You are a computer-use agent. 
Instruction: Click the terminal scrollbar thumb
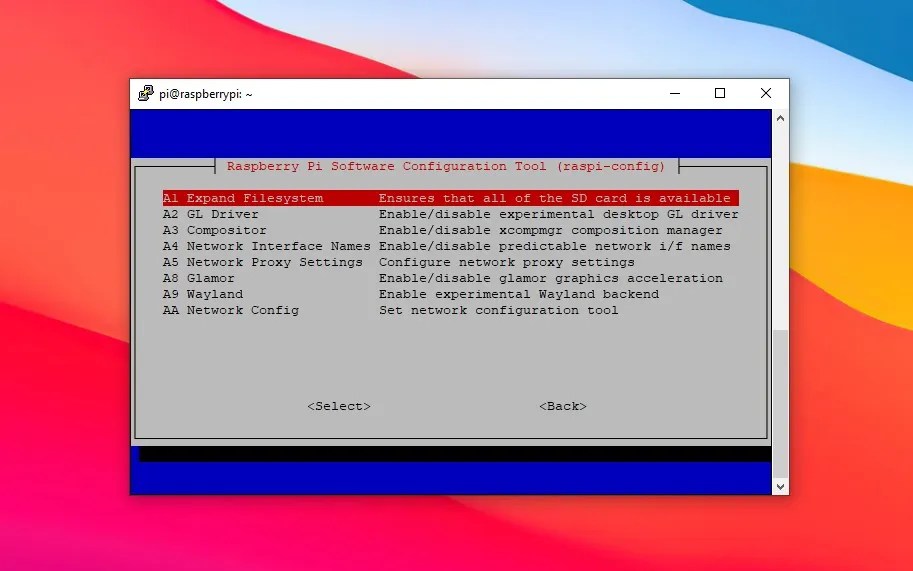[x=780, y=404]
